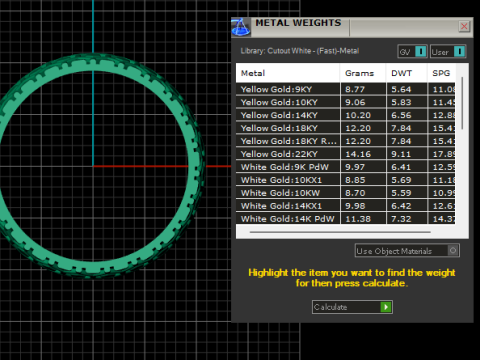Select the Yellow Gold:9KY row
Screen dimensions: 480x360
coord(345,89)
